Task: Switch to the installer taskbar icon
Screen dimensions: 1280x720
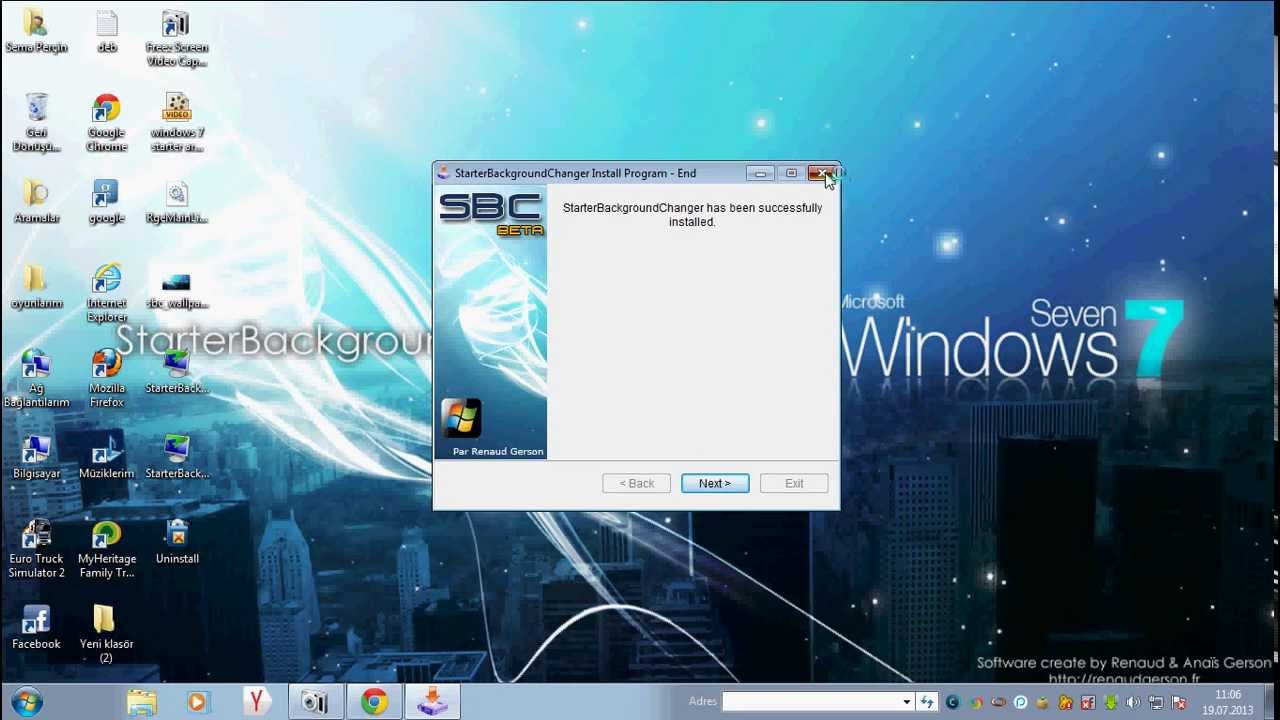Action: pyautogui.click(x=433, y=702)
